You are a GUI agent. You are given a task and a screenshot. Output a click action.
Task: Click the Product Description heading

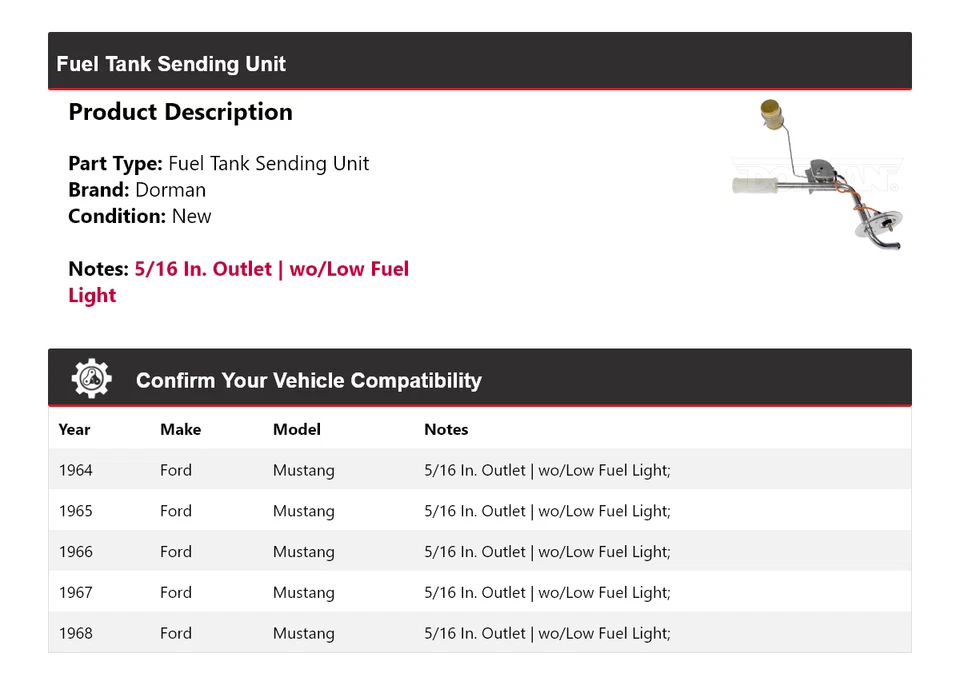coord(180,112)
